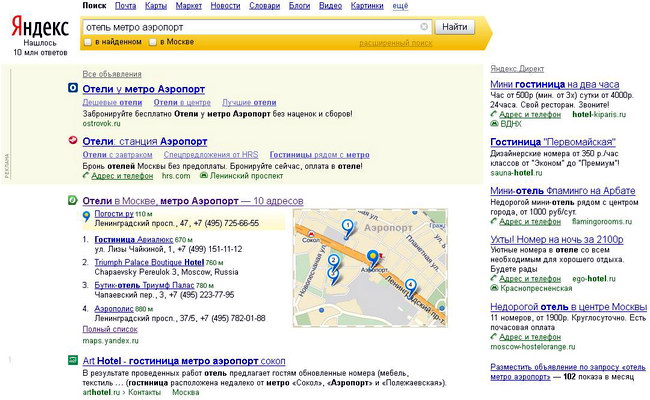Open the Яндекс.Директ link

point(517,68)
